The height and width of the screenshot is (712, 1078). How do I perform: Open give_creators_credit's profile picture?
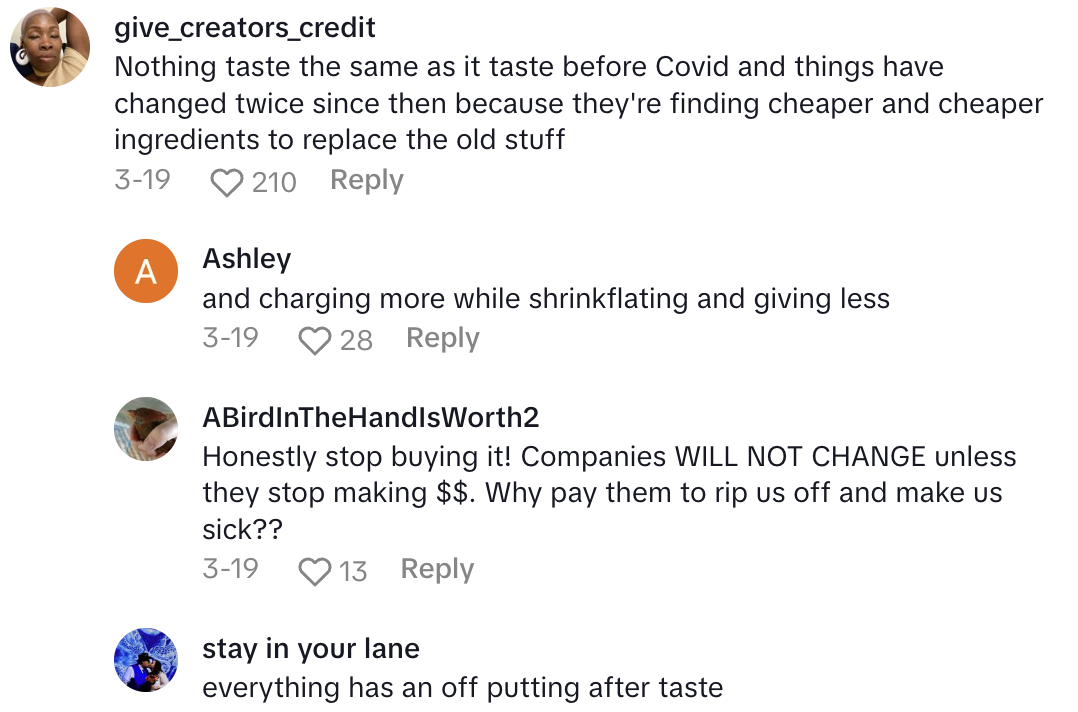(49, 45)
